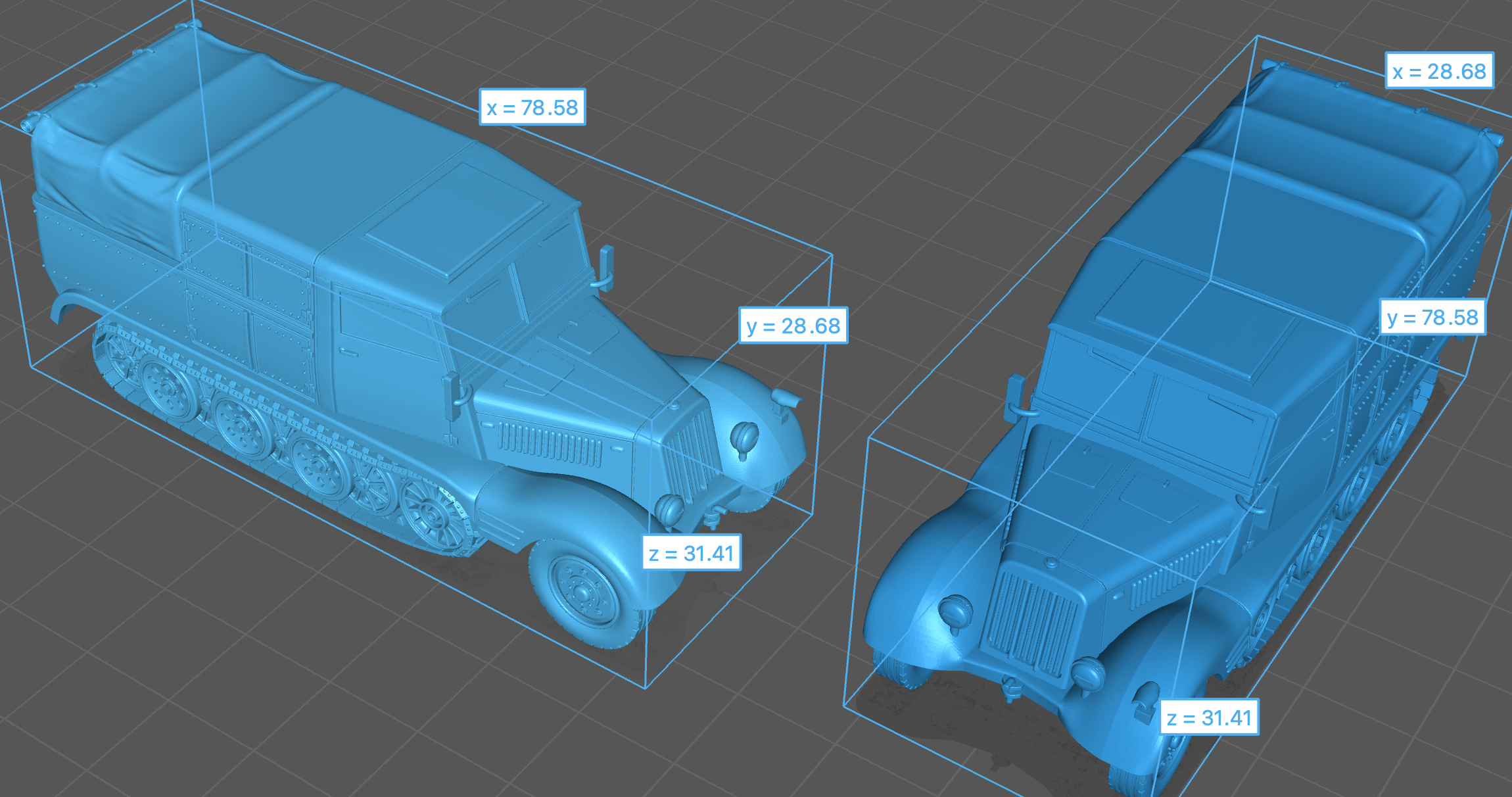1512x797 pixels.
Task: Click the "y = 78.58" dimension label
Action: tap(1432, 318)
